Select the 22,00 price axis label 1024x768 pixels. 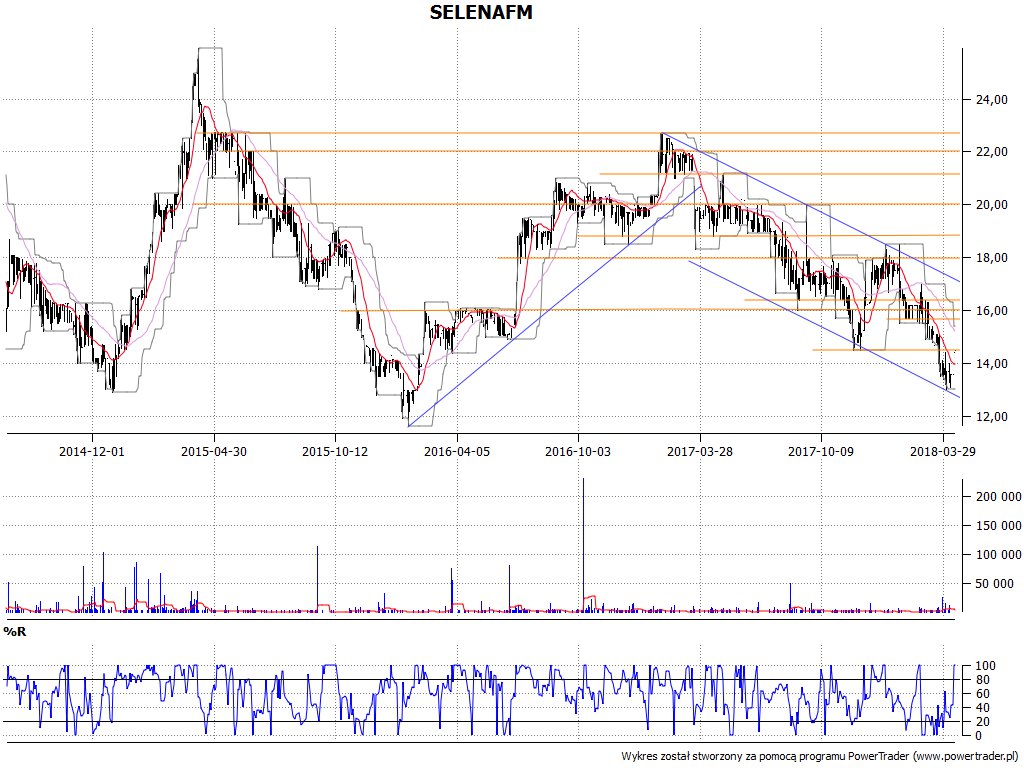tap(991, 152)
